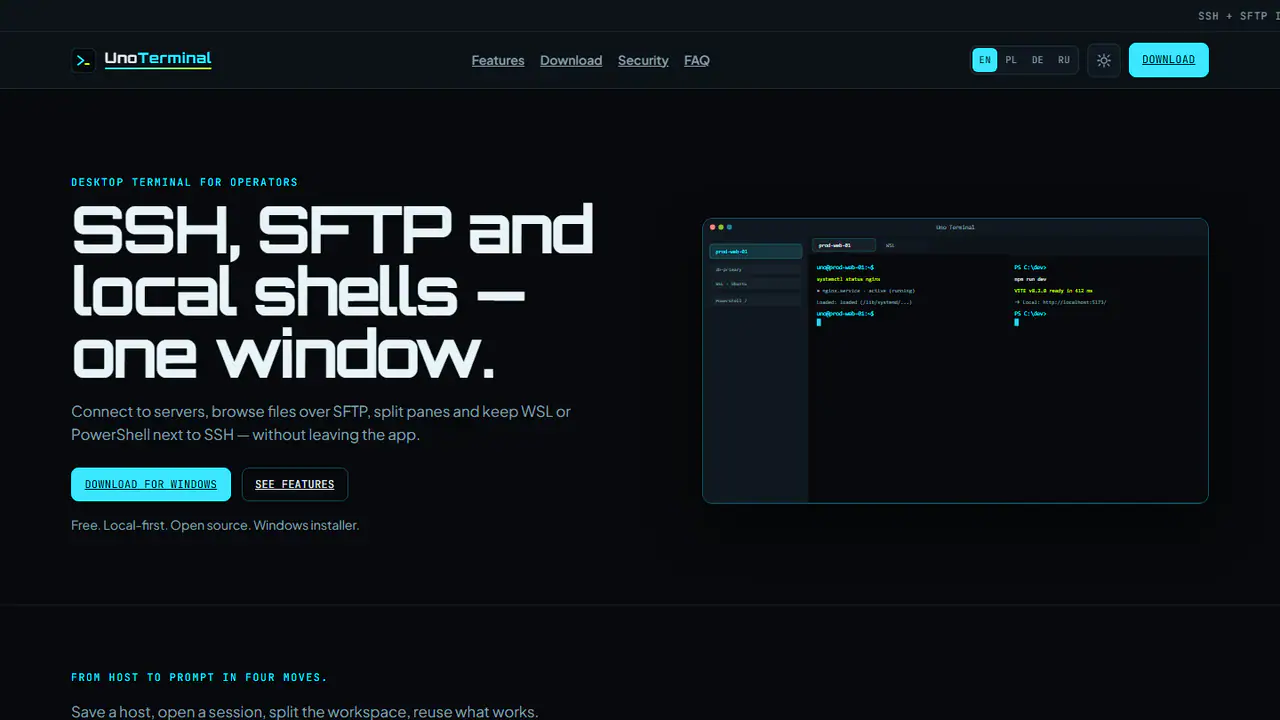Click the yellow window dot in preview
The image size is (1280, 720).
click(x=721, y=227)
